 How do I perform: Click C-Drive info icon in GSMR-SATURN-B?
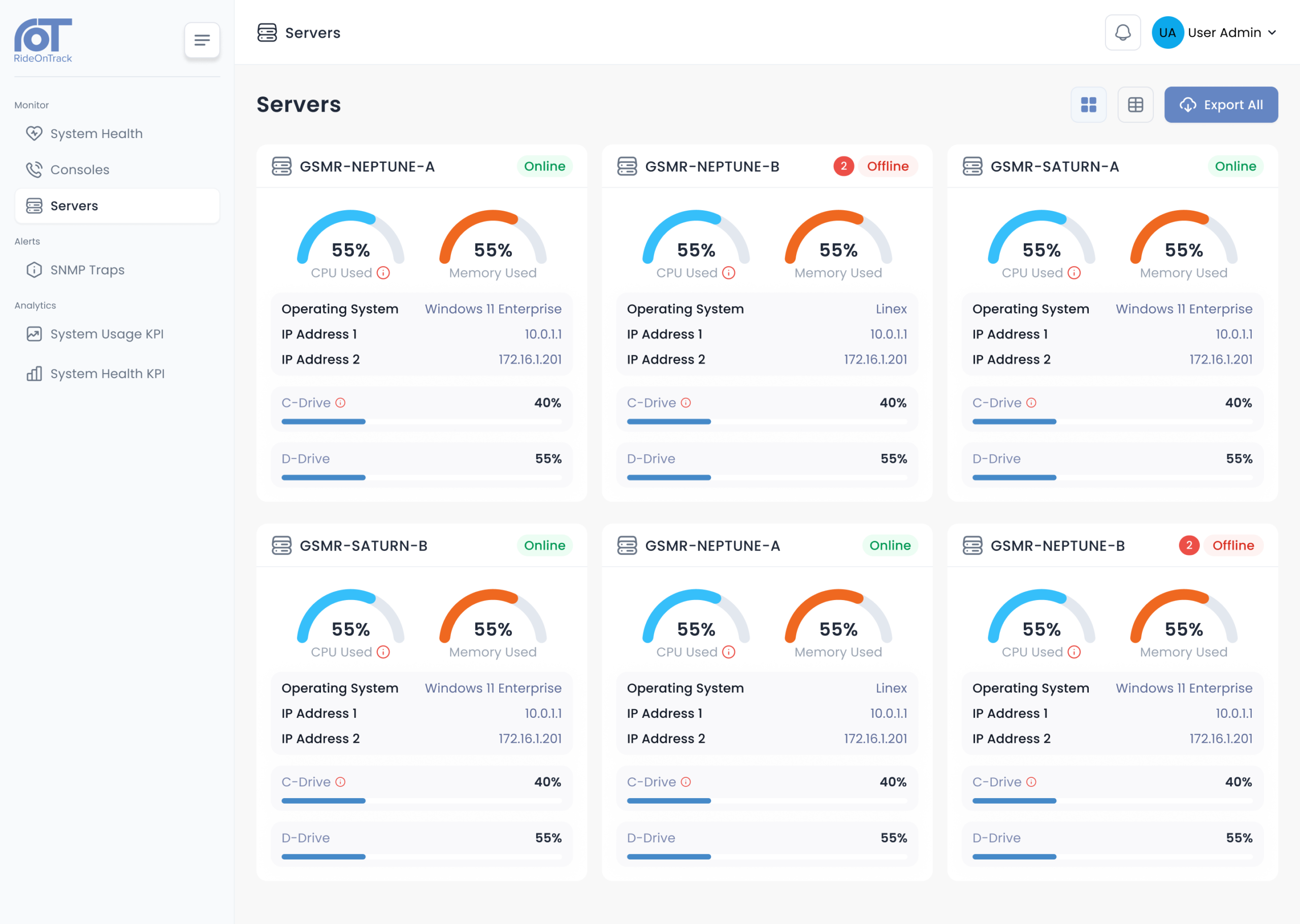point(340,782)
